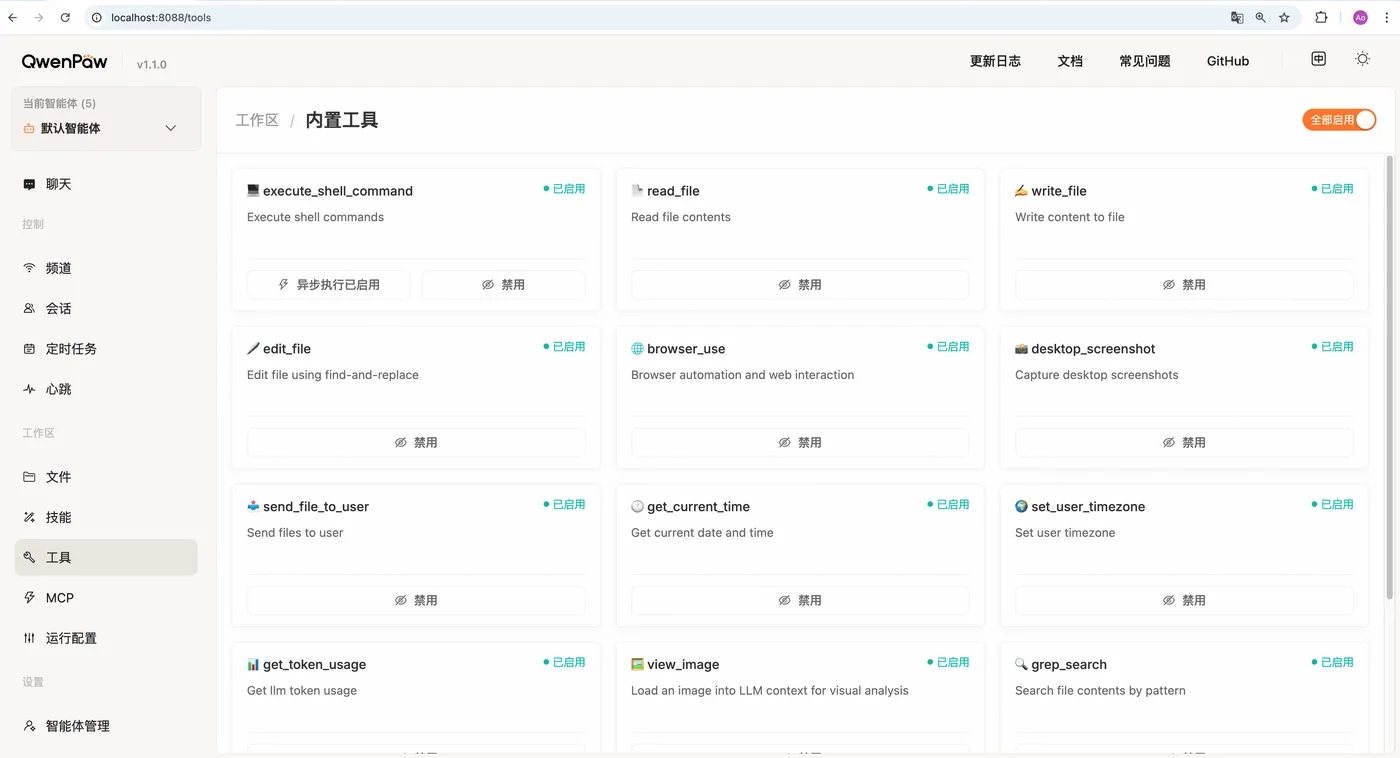Open 技能 in the sidebar
1400x758 pixels.
pyautogui.click(x=106, y=517)
